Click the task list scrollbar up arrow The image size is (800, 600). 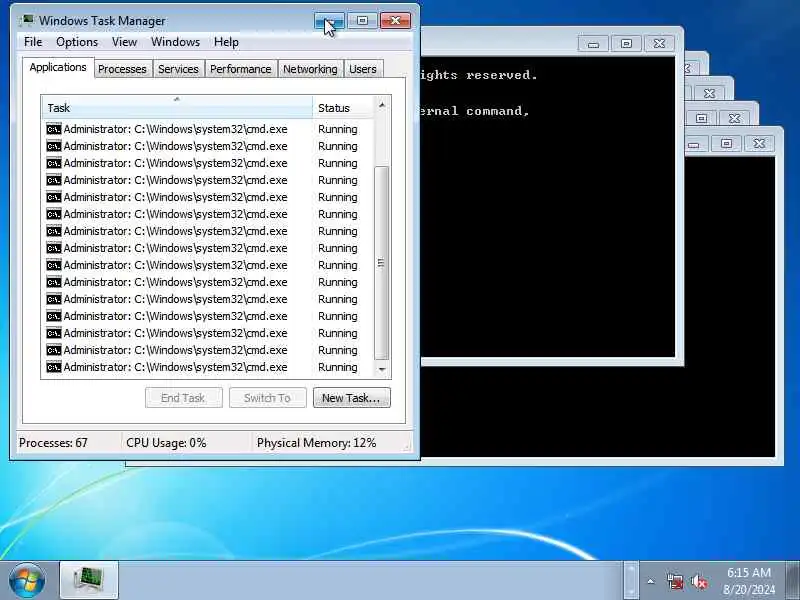(x=382, y=105)
